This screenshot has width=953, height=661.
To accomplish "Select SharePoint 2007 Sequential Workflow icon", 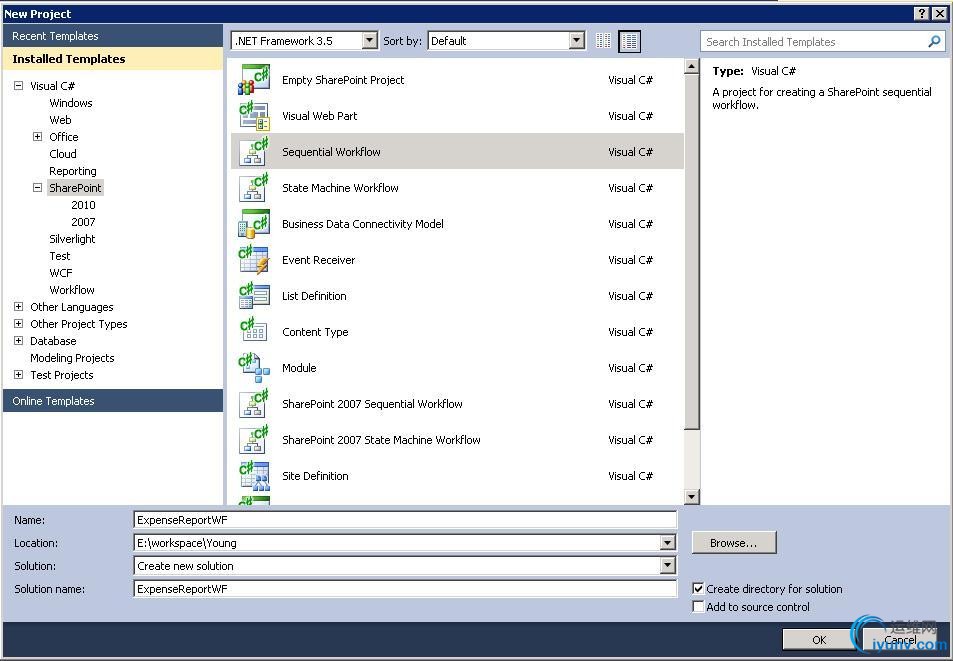I will (254, 403).
